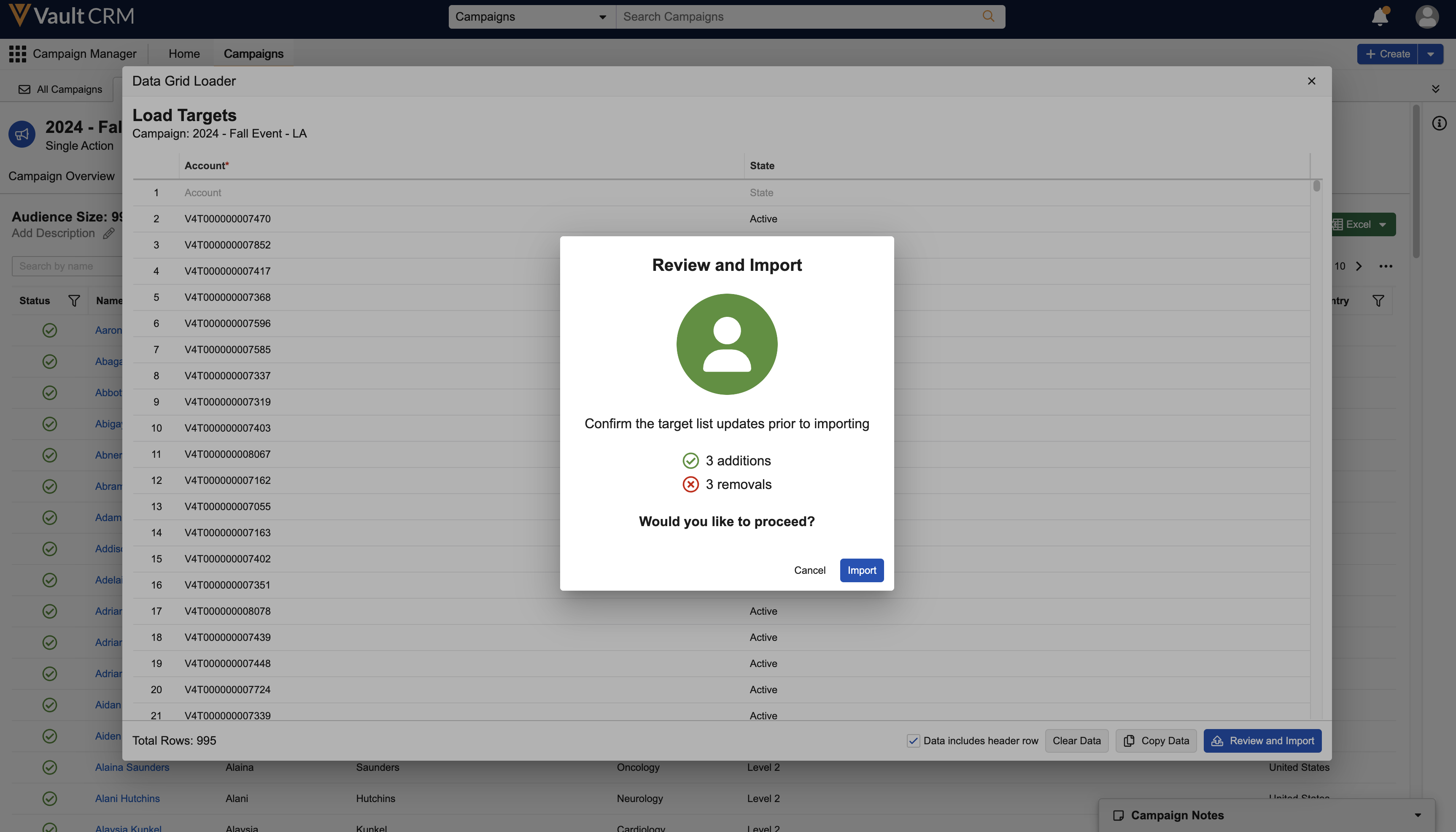Click the search magnifier icon
The image size is (1456, 832).
pos(988,16)
